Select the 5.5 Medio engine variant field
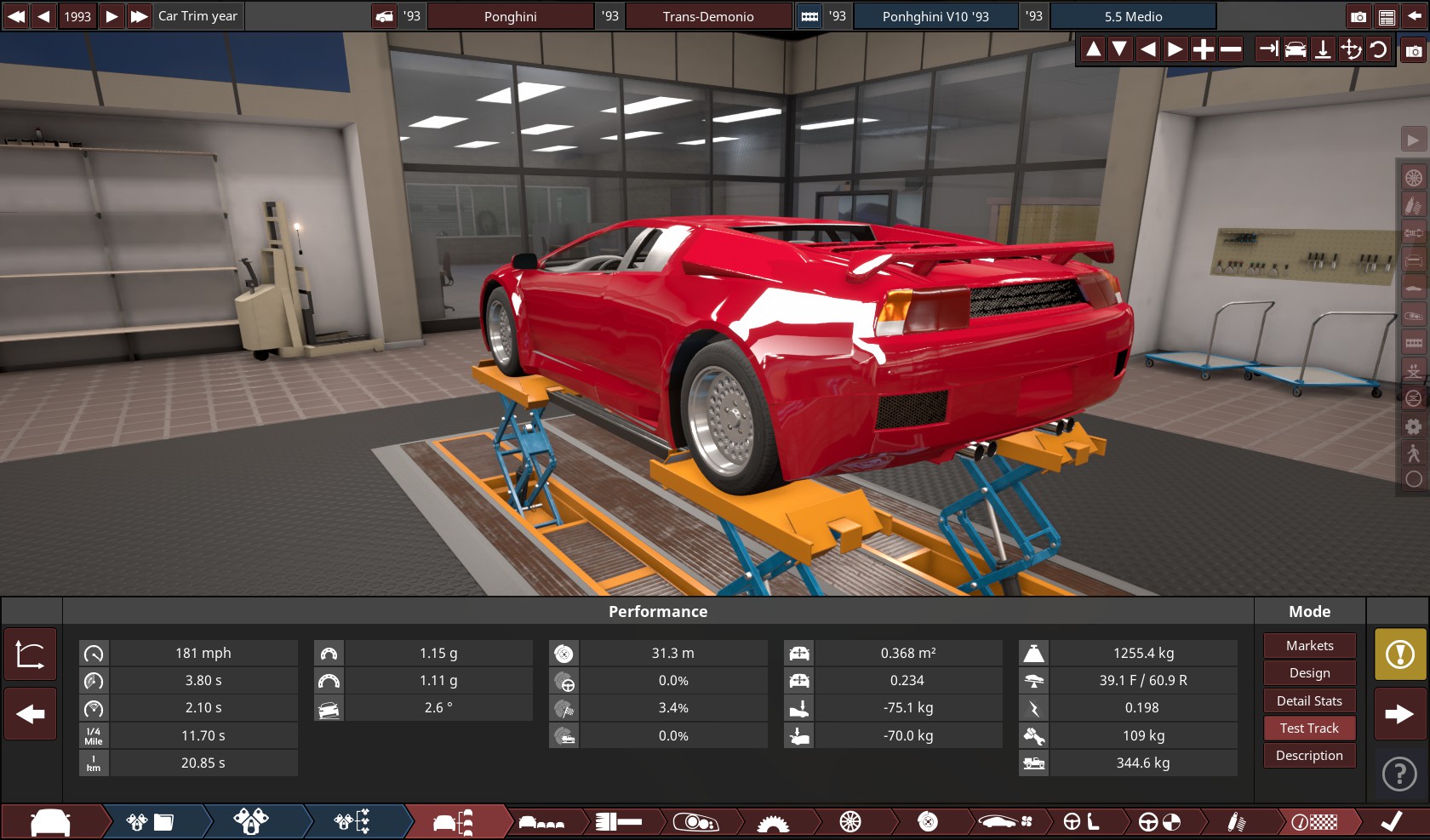The width and height of the screenshot is (1430, 840). coord(1133,16)
